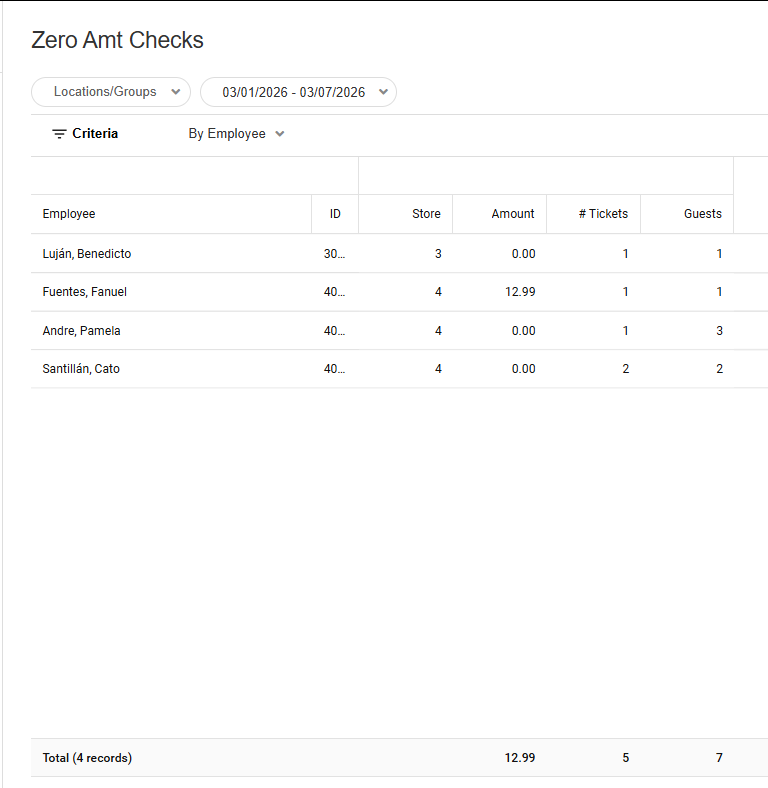Open the Locations/Groups dropdown

click(111, 92)
